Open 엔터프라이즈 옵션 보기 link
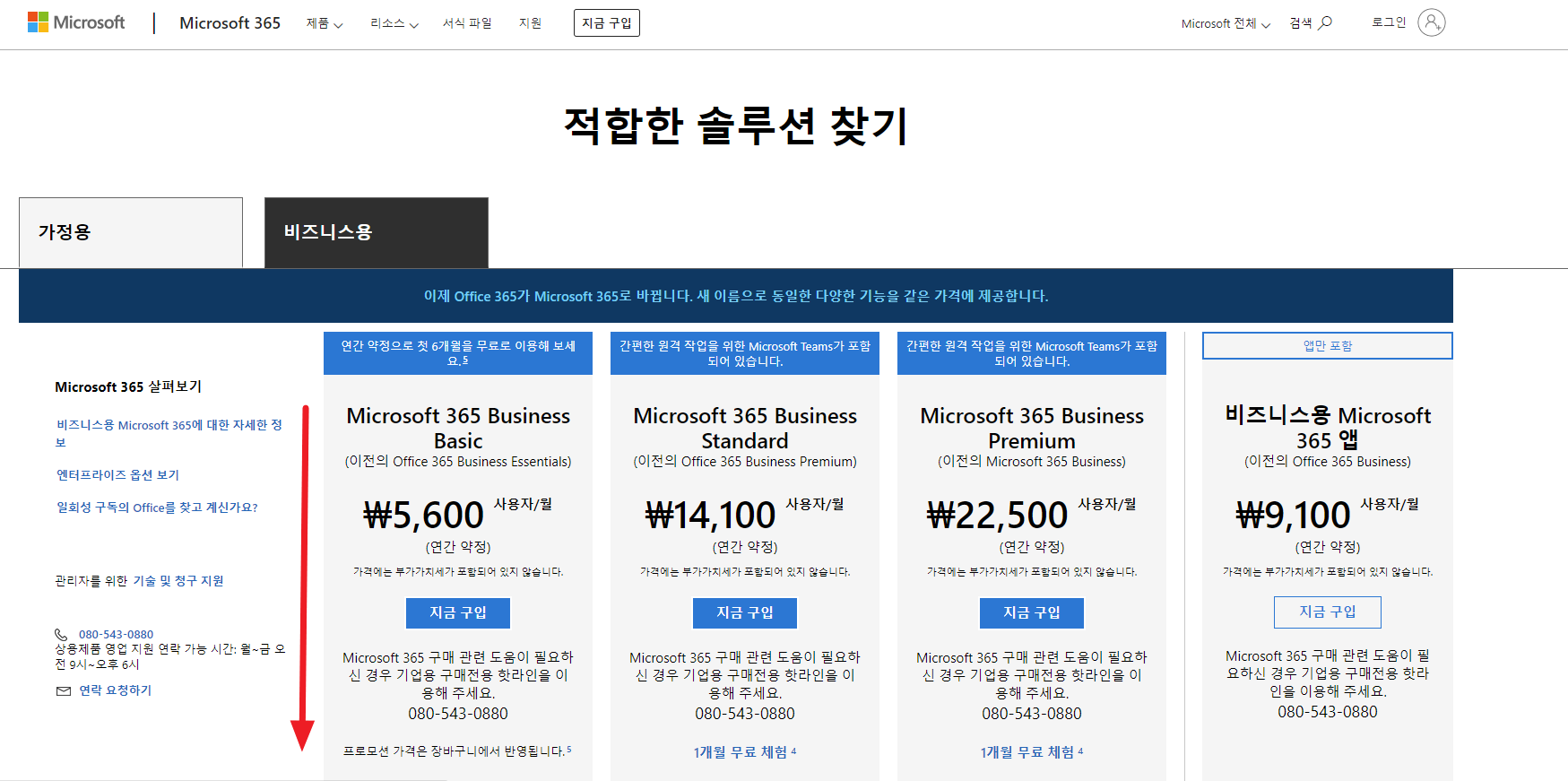 coord(117,475)
